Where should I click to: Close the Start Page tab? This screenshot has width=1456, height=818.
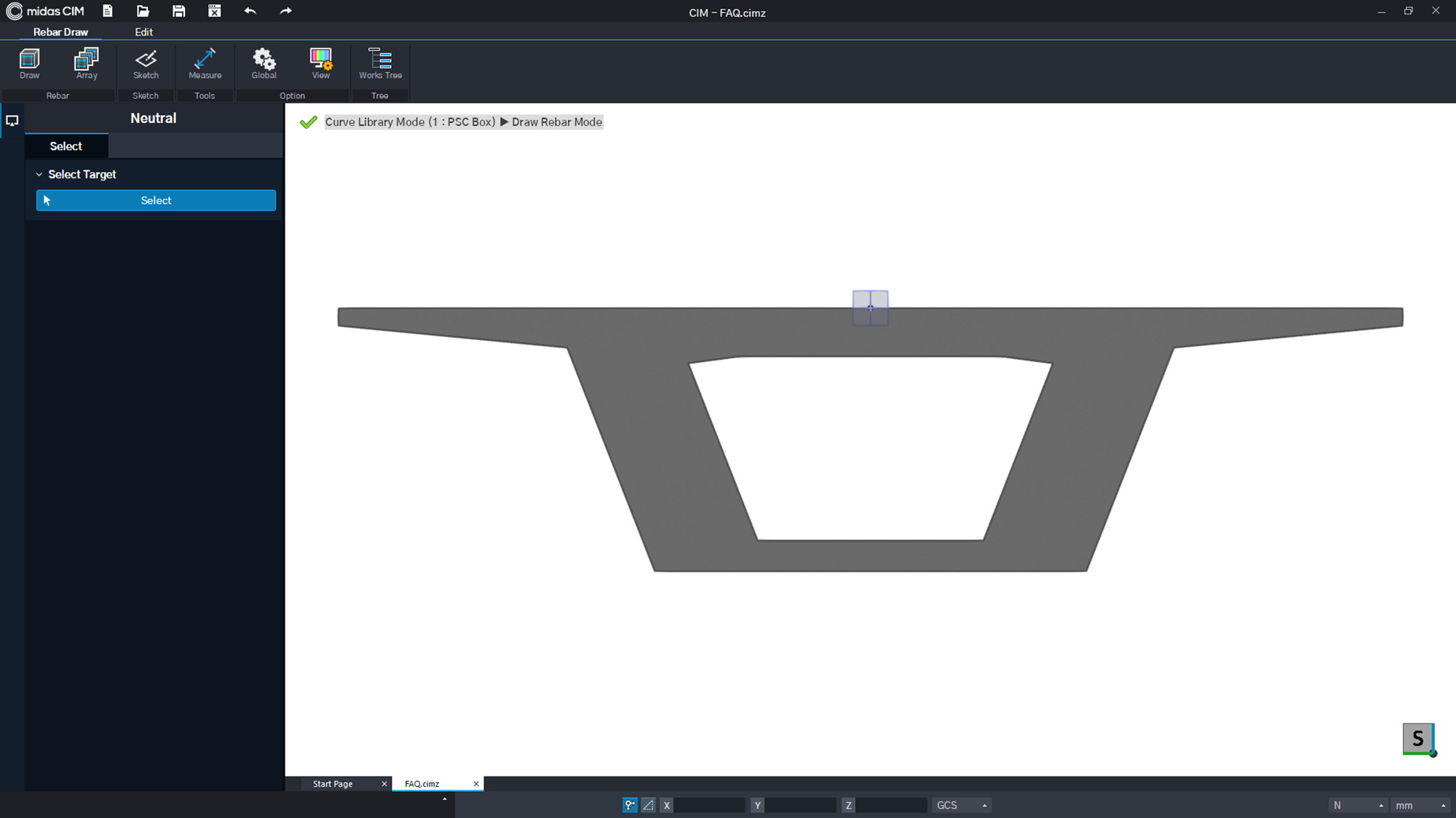tap(384, 784)
